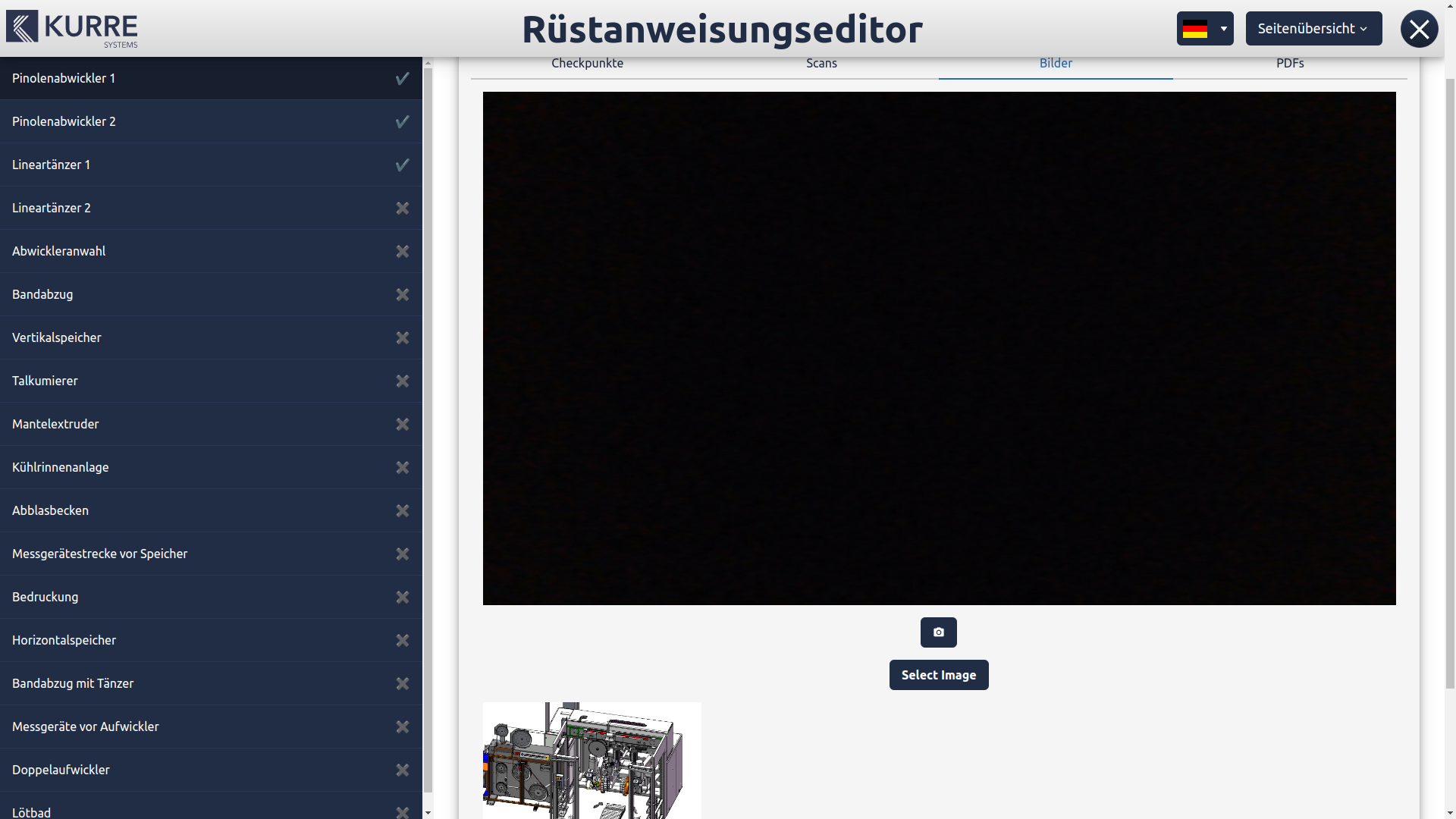Click the round close X icon
Viewport: 1456px width, 819px height.
[1419, 29]
